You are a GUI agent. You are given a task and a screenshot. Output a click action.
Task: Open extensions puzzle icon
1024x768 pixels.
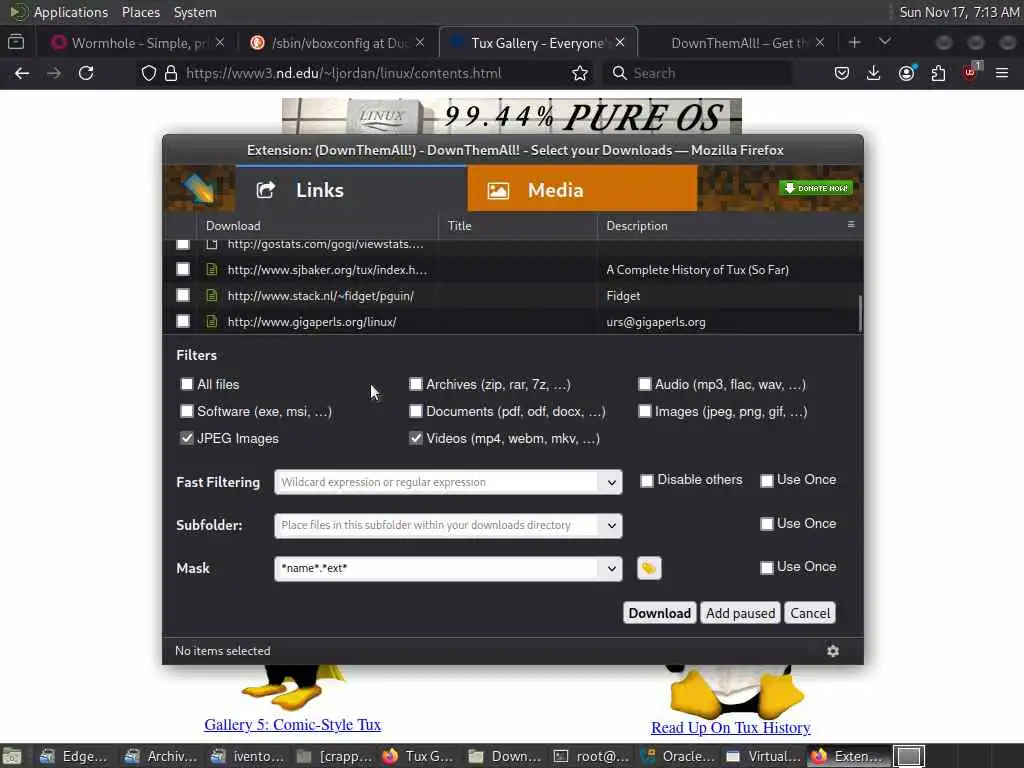pos(938,73)
